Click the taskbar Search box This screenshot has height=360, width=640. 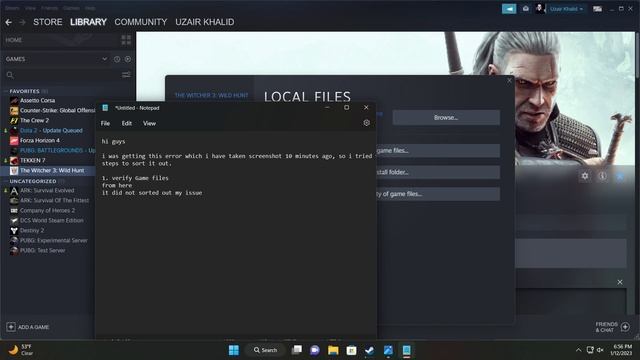click(x=265, y=350)
